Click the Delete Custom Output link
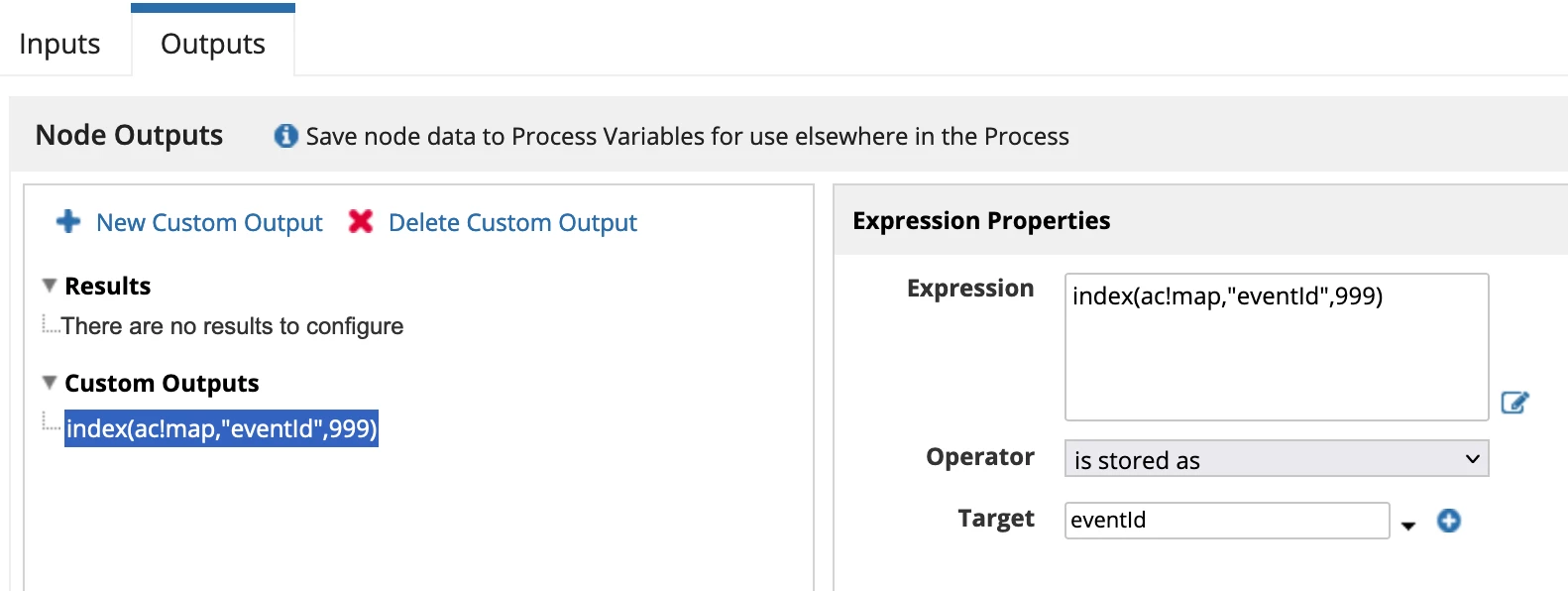This screenshot has width=1568, height=591. tap(512, 222)
